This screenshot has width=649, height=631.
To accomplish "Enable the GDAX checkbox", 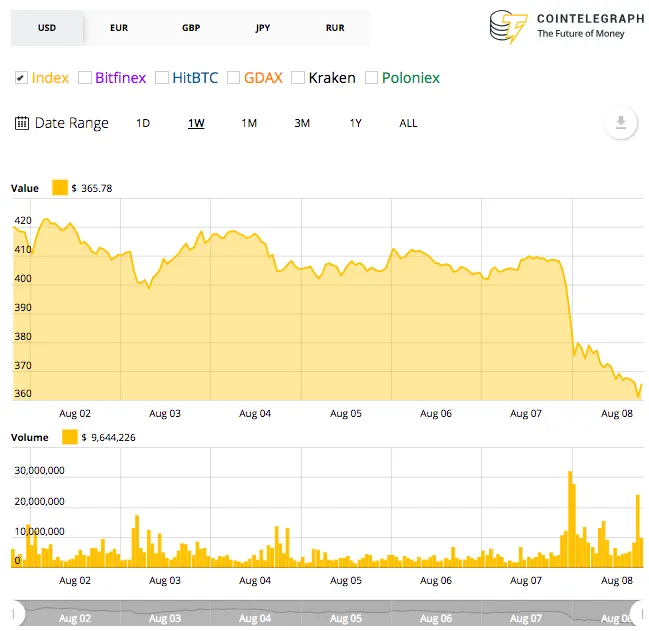I will [x=233, y=78].
